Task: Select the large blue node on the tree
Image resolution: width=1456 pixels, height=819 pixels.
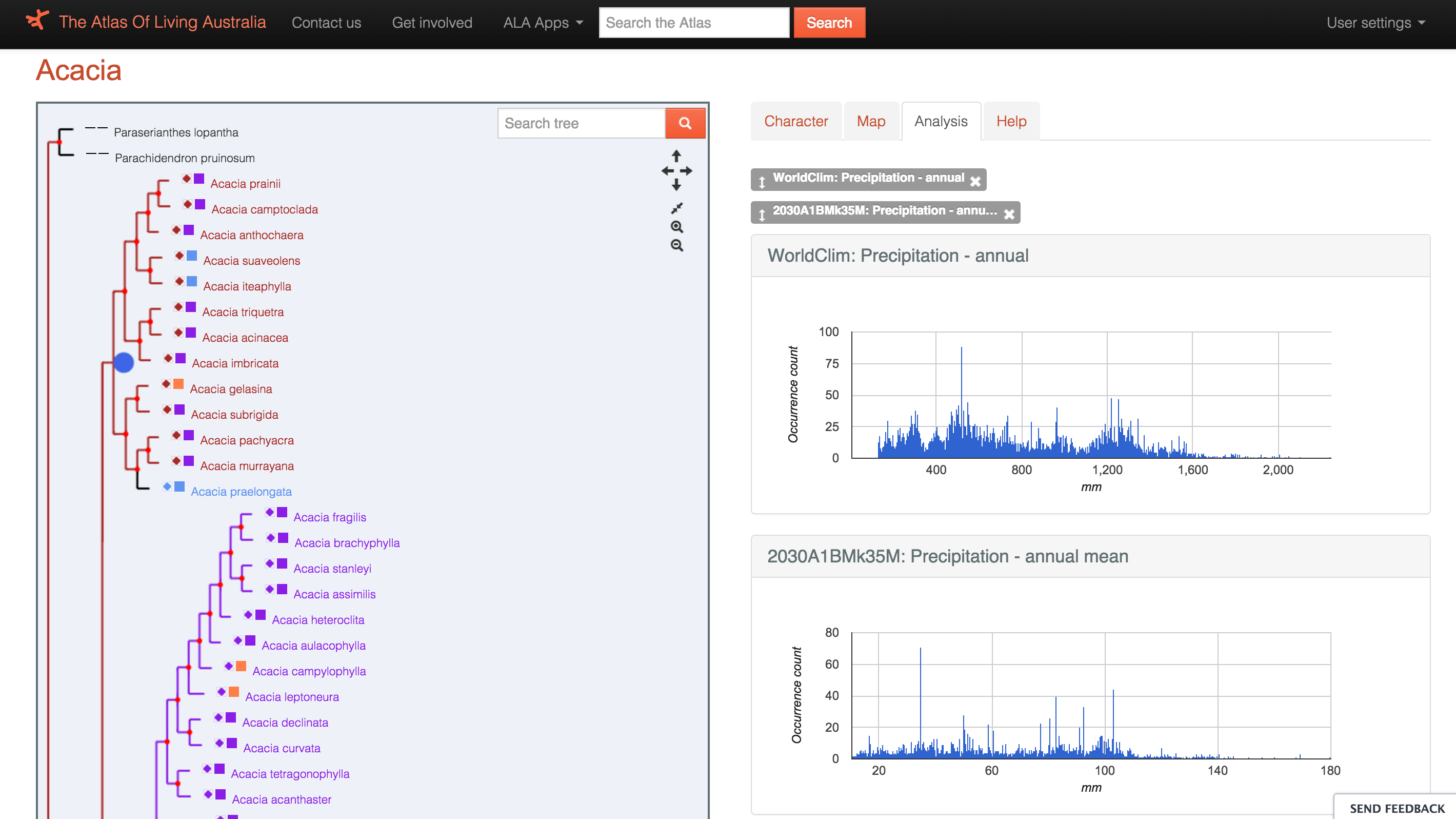Action: [124, 363]
